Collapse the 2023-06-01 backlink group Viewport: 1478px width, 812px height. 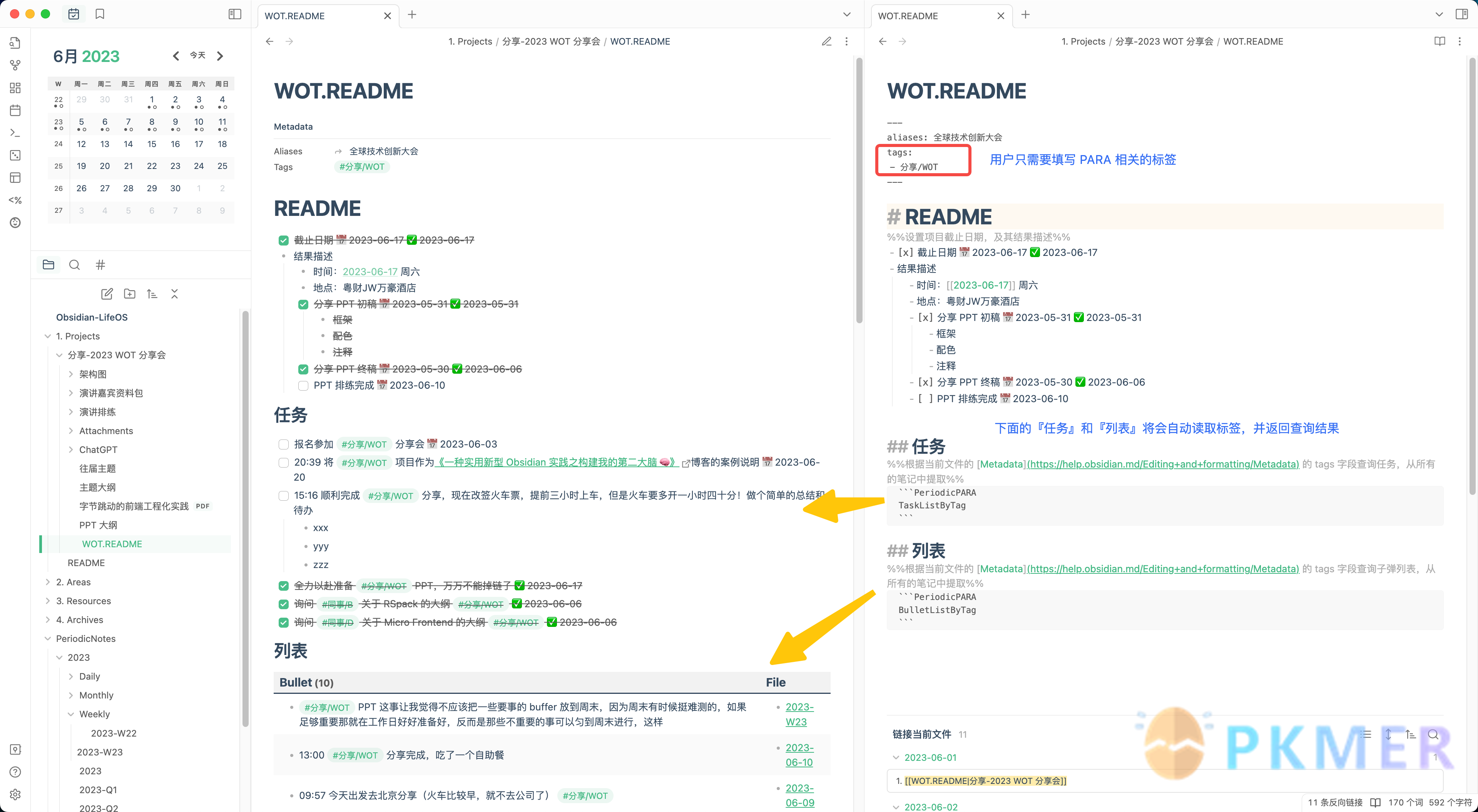(896, 757)
